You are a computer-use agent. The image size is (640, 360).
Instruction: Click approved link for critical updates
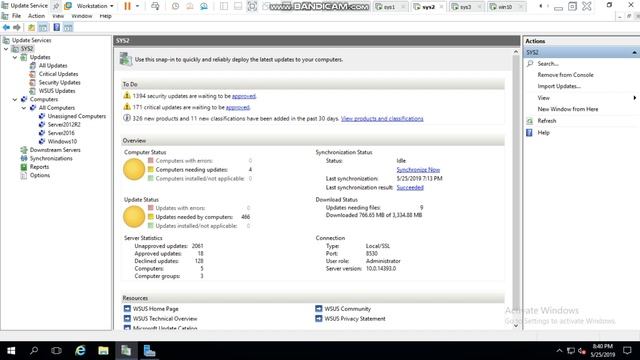(238, 107)
